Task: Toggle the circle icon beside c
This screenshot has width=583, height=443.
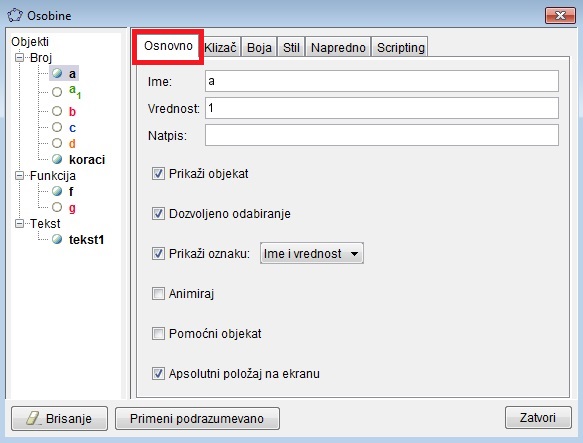Action: point(57,127)
